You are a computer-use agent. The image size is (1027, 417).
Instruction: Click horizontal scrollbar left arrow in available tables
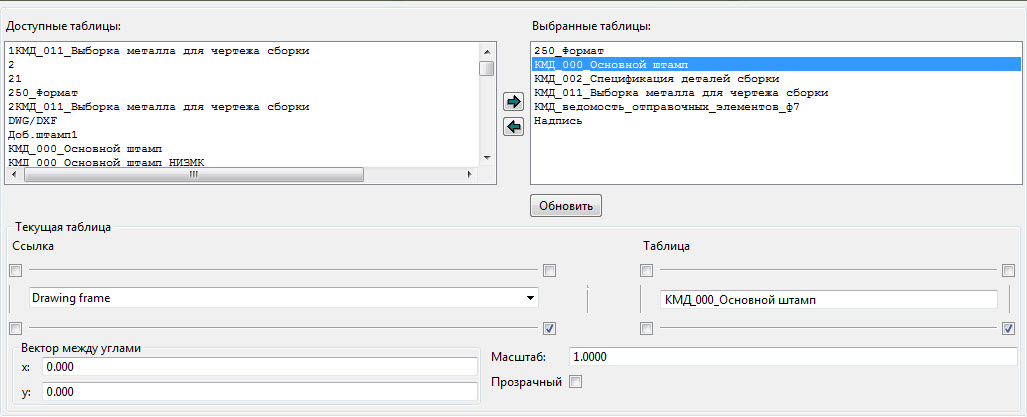(13, 175)
